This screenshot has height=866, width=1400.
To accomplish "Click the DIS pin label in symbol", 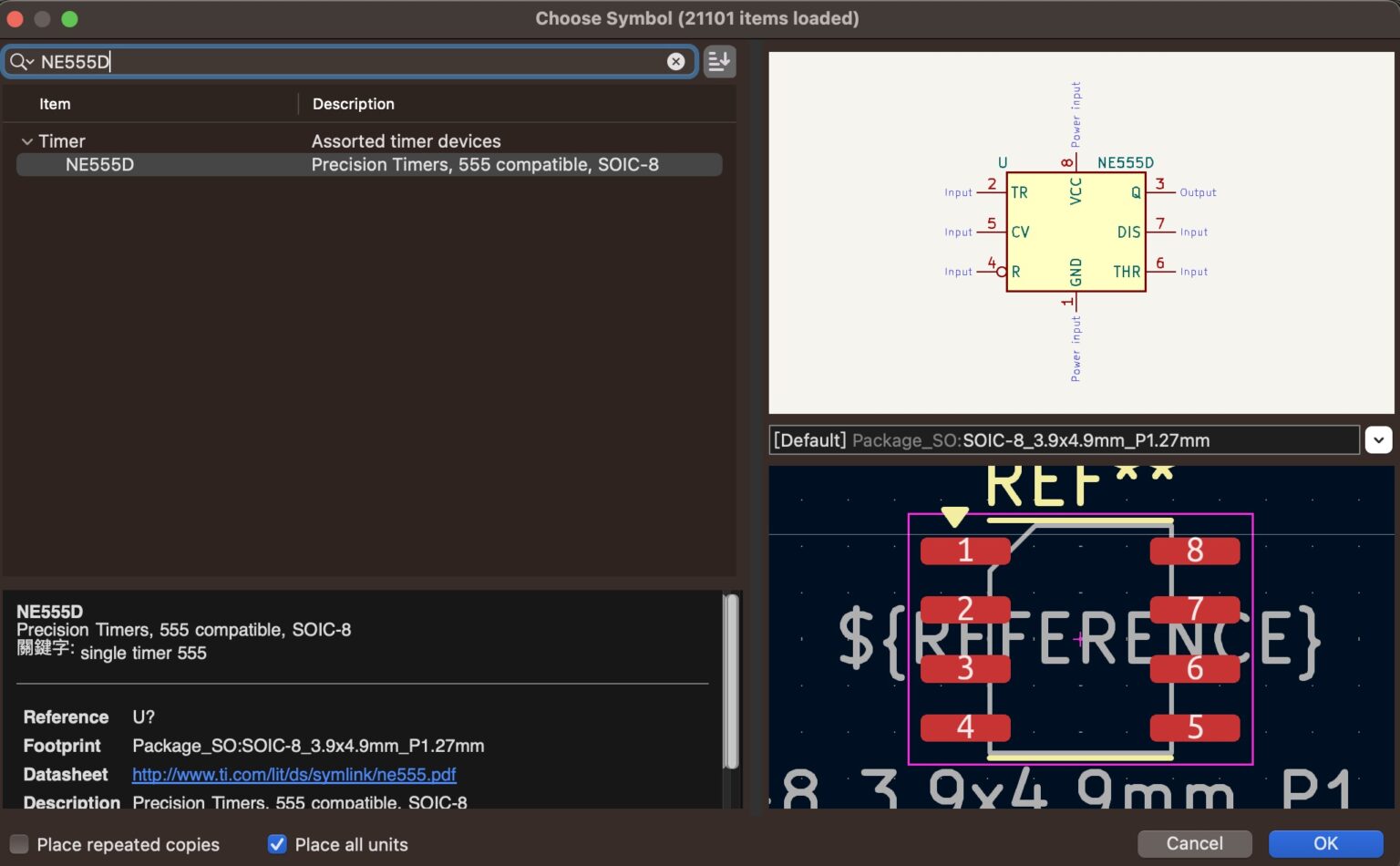I will [x=1128, y=232].
